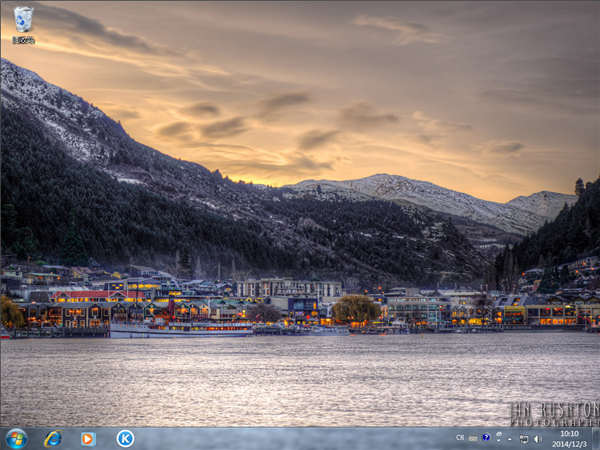Open the Windows Start menu
This screenshot has width=600, height=450.
click(x=16, y=438)
